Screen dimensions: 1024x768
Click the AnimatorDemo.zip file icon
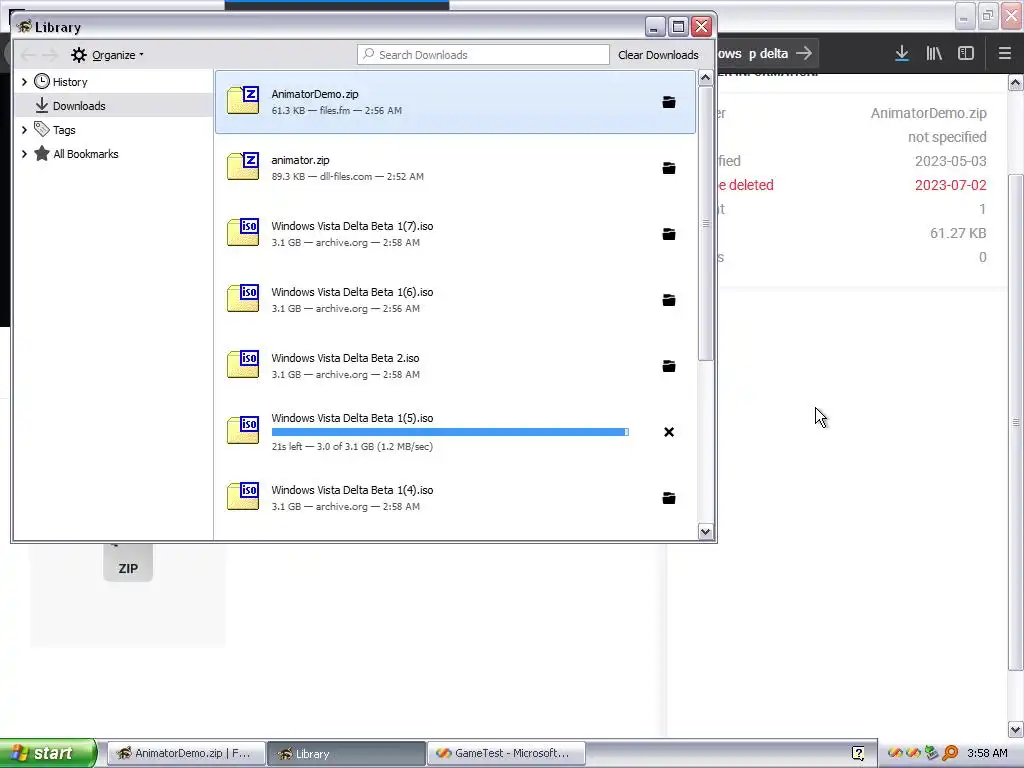[243, 100]
